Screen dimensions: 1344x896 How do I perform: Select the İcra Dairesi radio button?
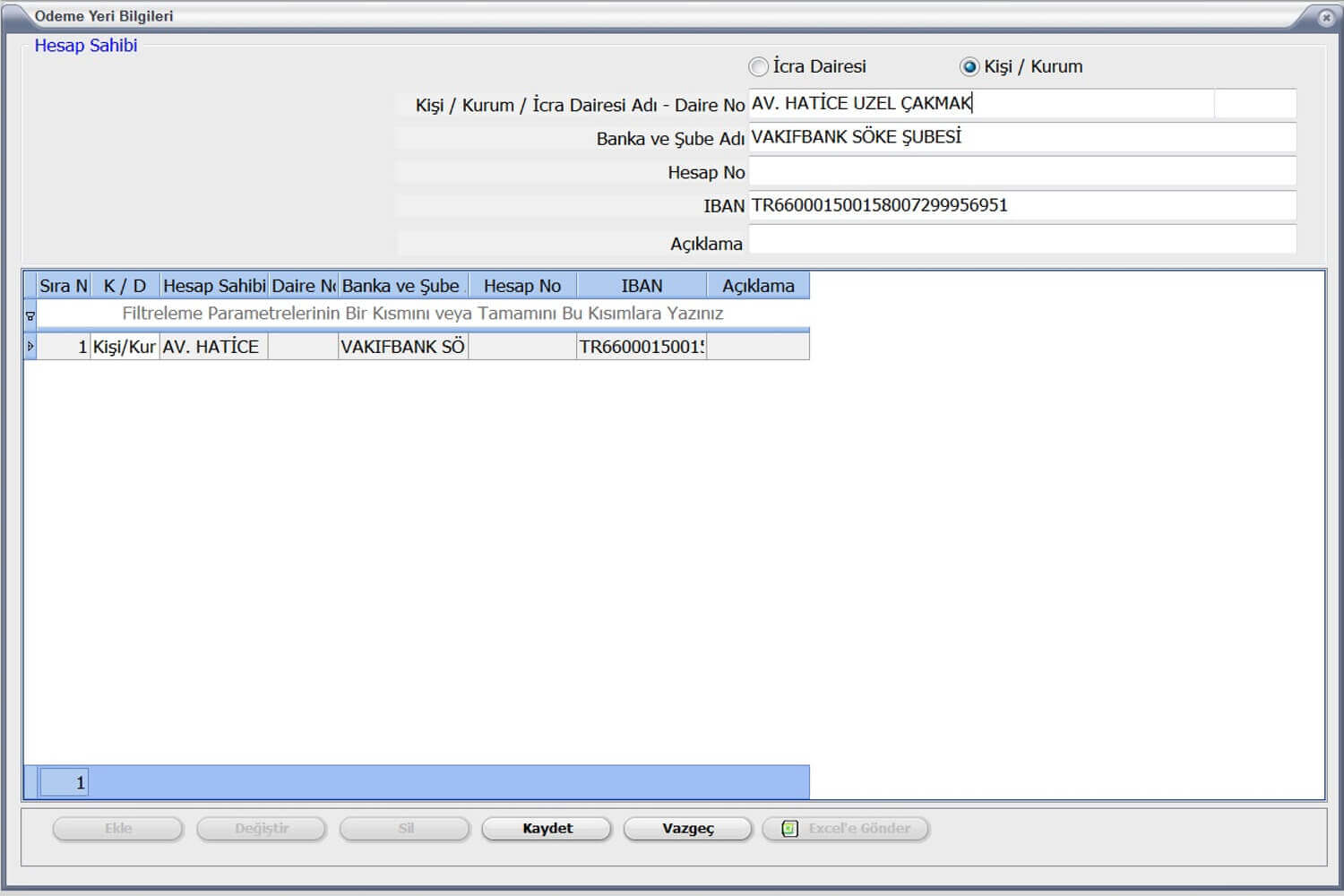759,67
